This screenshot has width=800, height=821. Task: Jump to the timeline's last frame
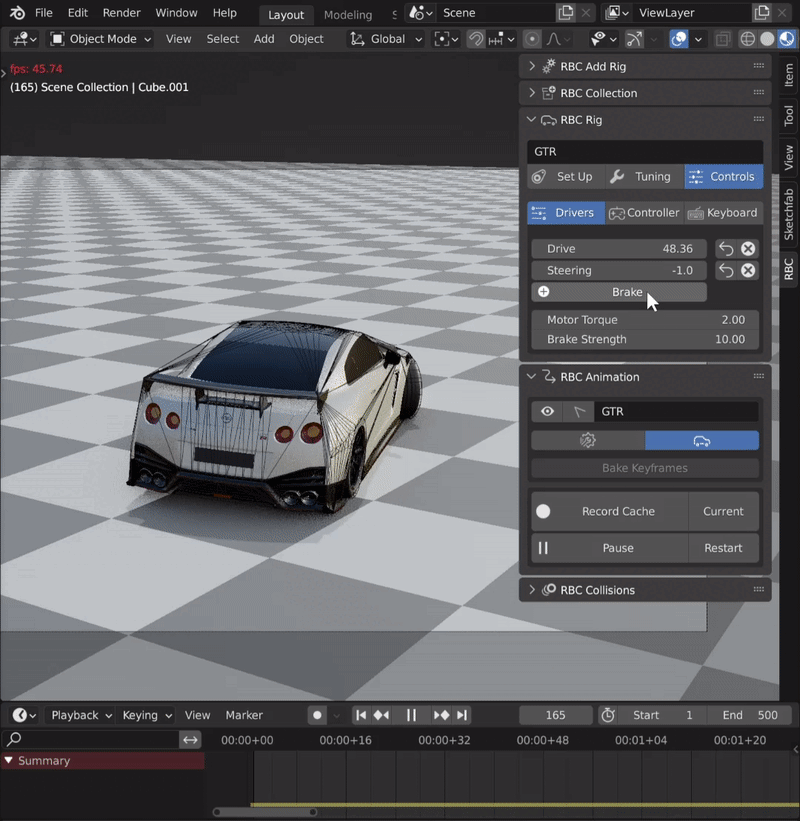click(x=462, y=715)
